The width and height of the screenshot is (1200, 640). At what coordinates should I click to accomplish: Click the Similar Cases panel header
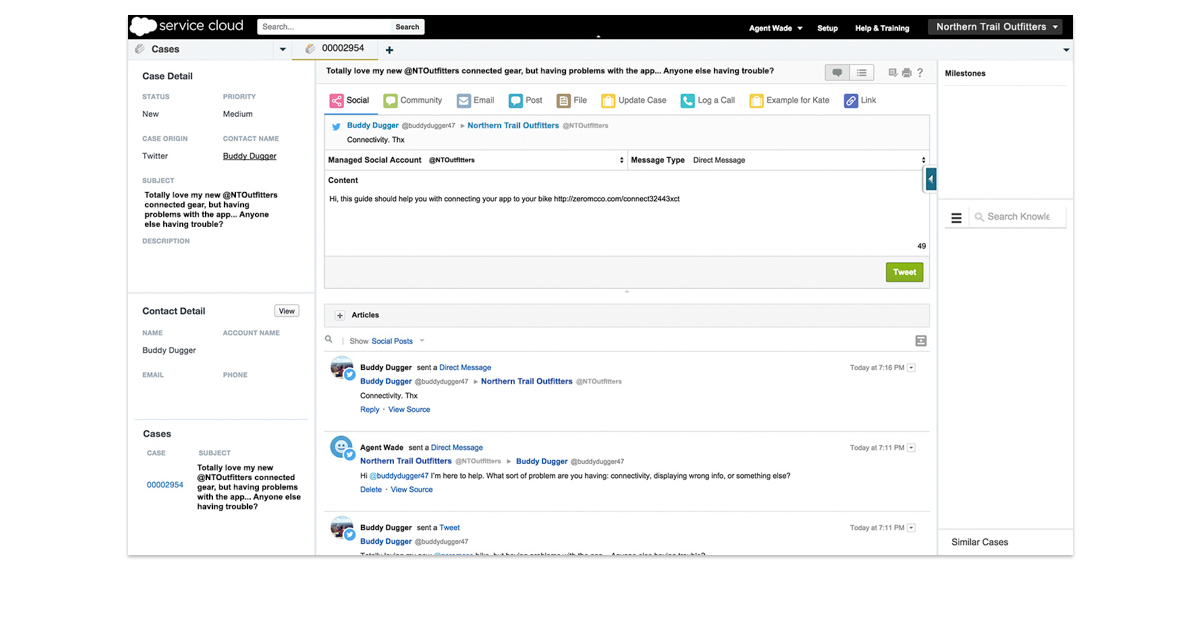click(x=980, y=542)
